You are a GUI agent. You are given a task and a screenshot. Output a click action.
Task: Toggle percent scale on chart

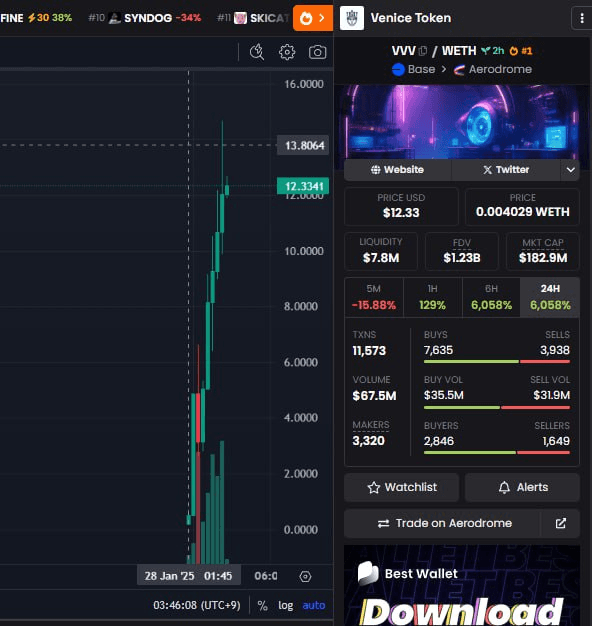tap(262, 605)
